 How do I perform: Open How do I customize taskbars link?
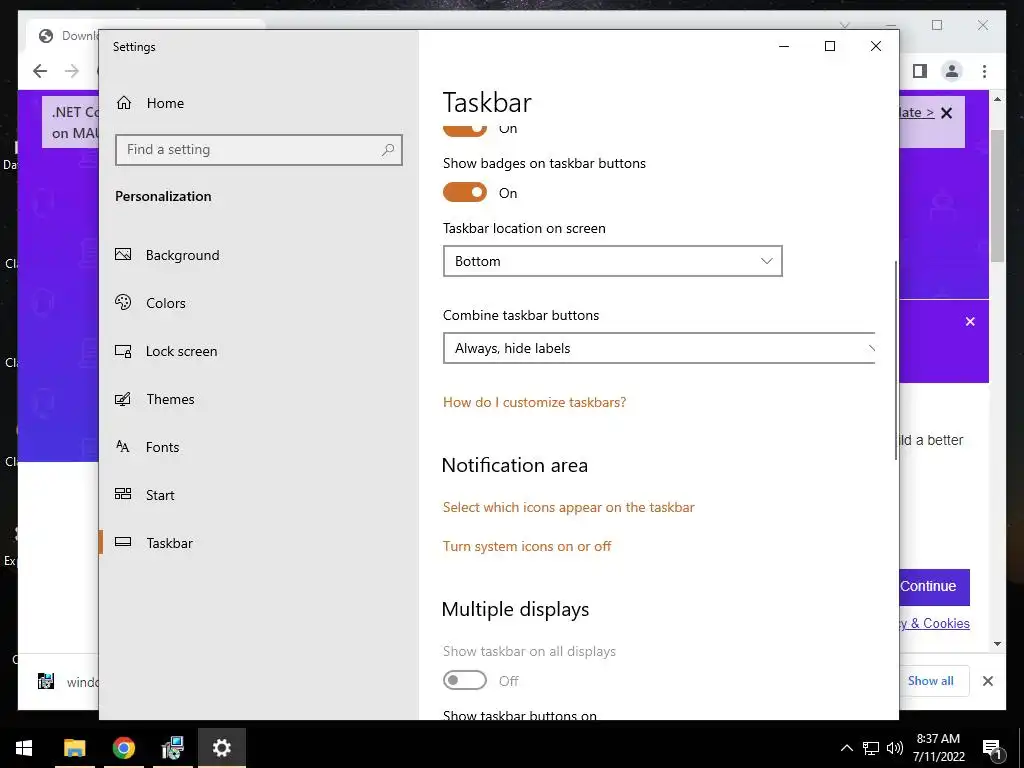(534, 402)
